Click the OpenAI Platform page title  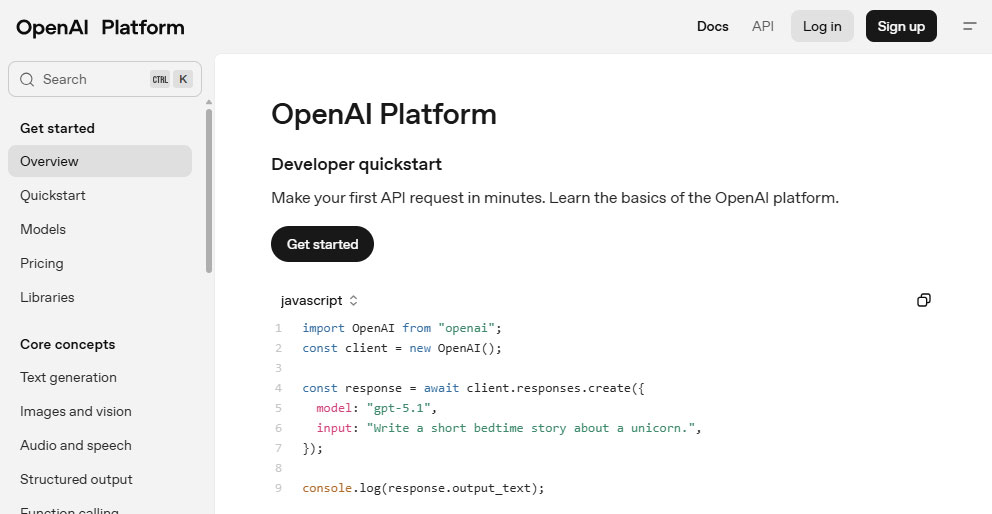pos(383,115)
